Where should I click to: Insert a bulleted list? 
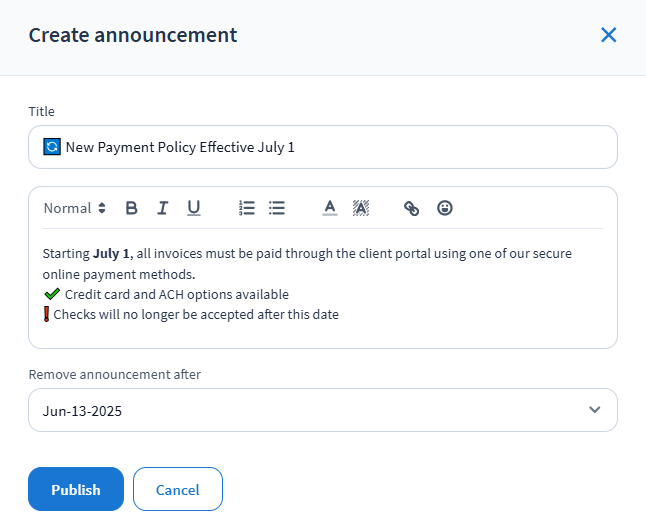(277, 208)
